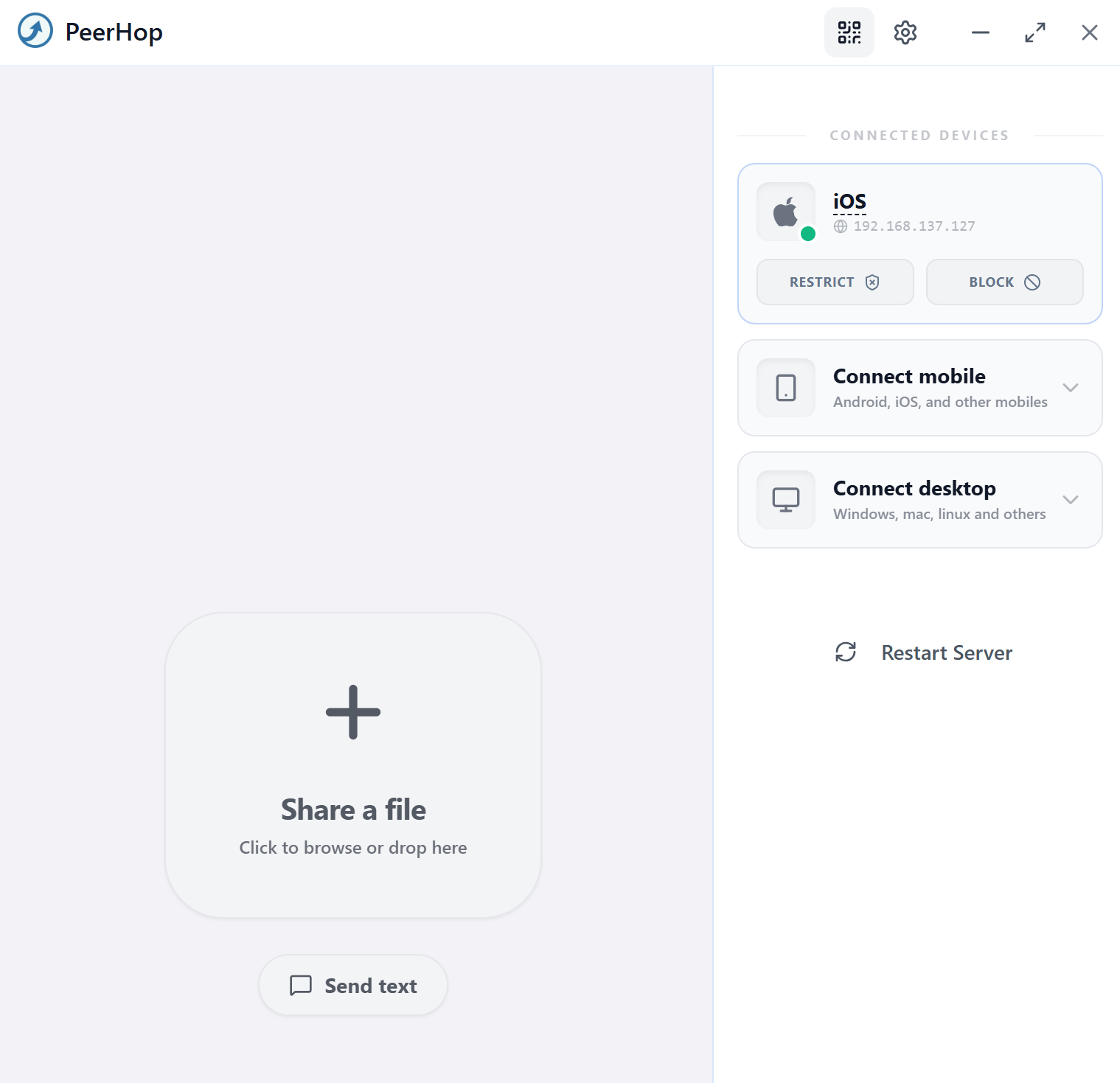
Task: Click the PeerHop app title
Action: coord(114,32)
